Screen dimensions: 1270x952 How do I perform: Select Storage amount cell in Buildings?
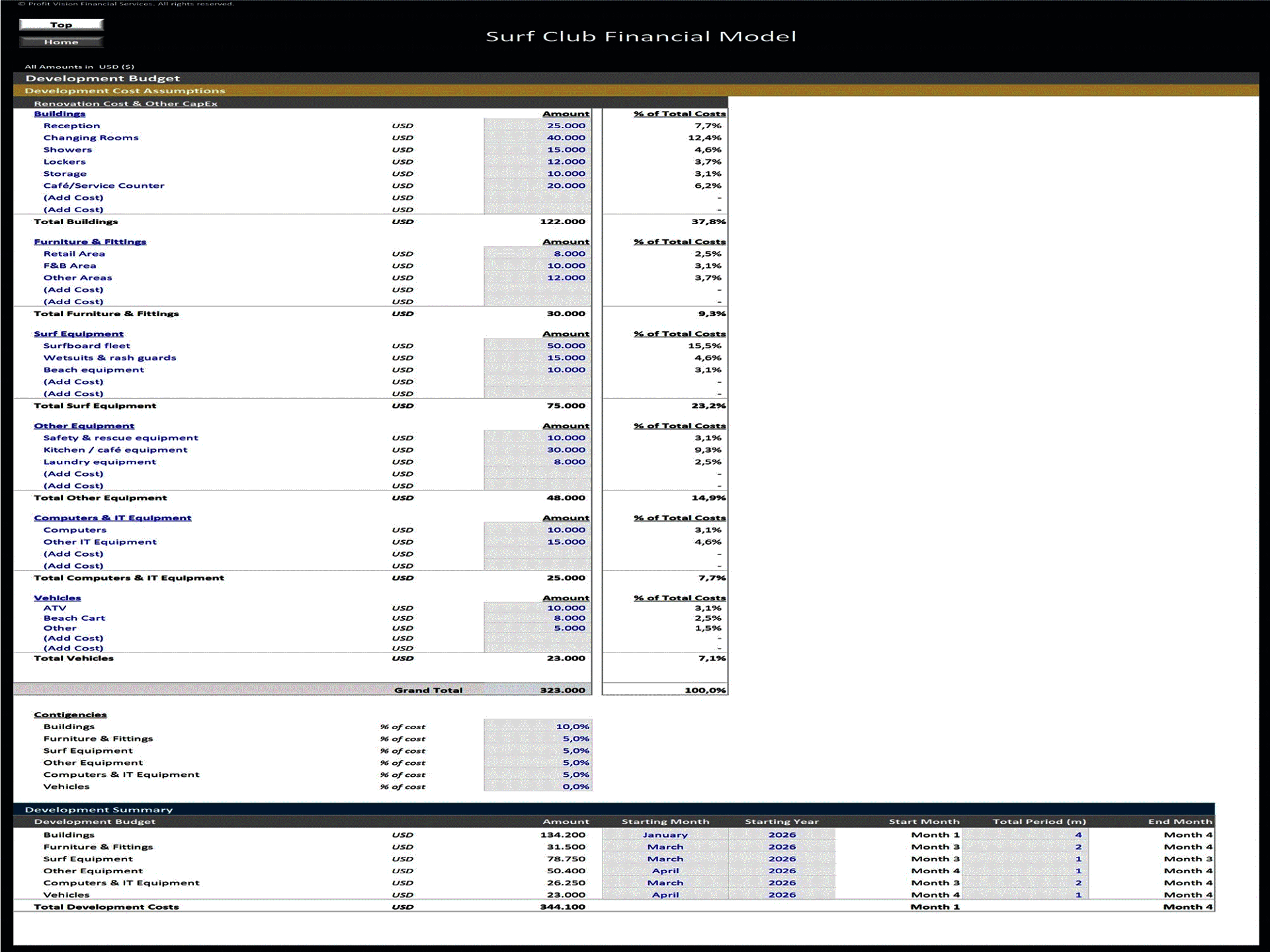pos(538,174)
